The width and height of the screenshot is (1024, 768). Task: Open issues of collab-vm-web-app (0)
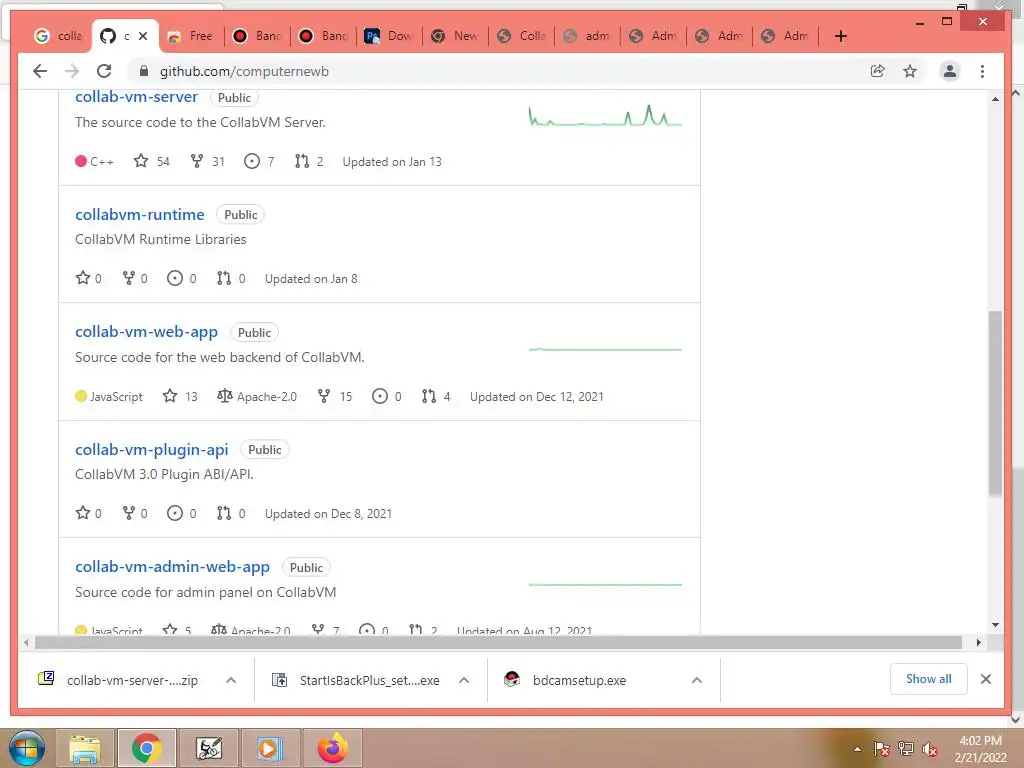point(387,396)
